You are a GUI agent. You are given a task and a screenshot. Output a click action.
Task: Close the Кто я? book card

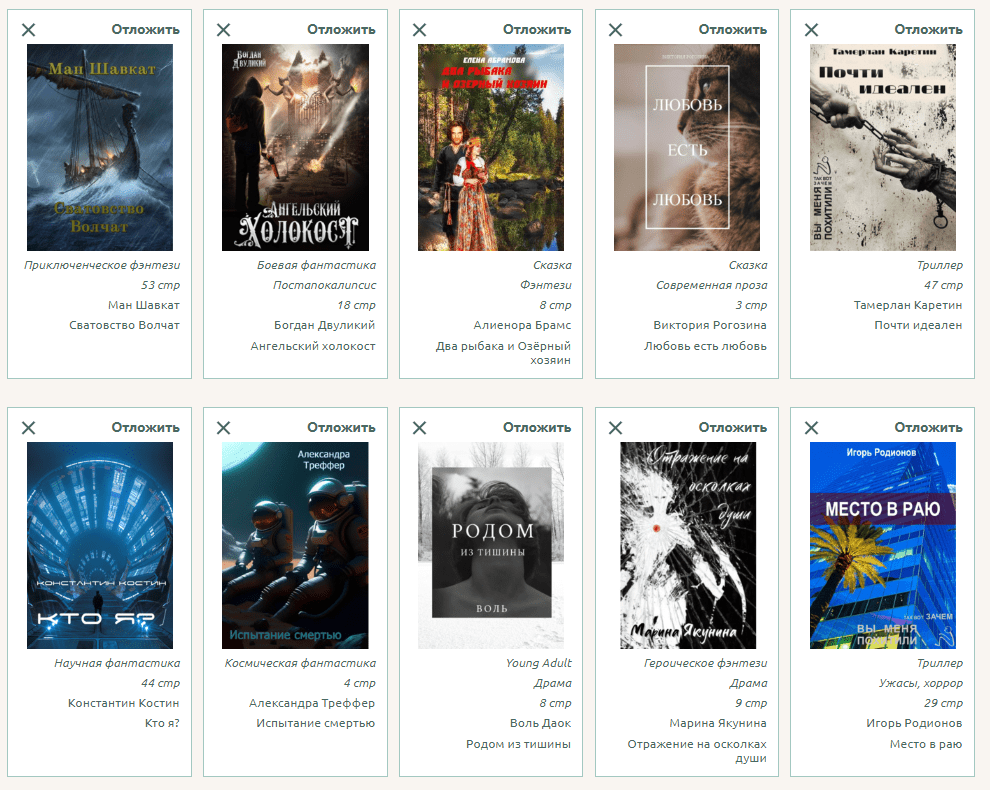(x=28, y=428)
